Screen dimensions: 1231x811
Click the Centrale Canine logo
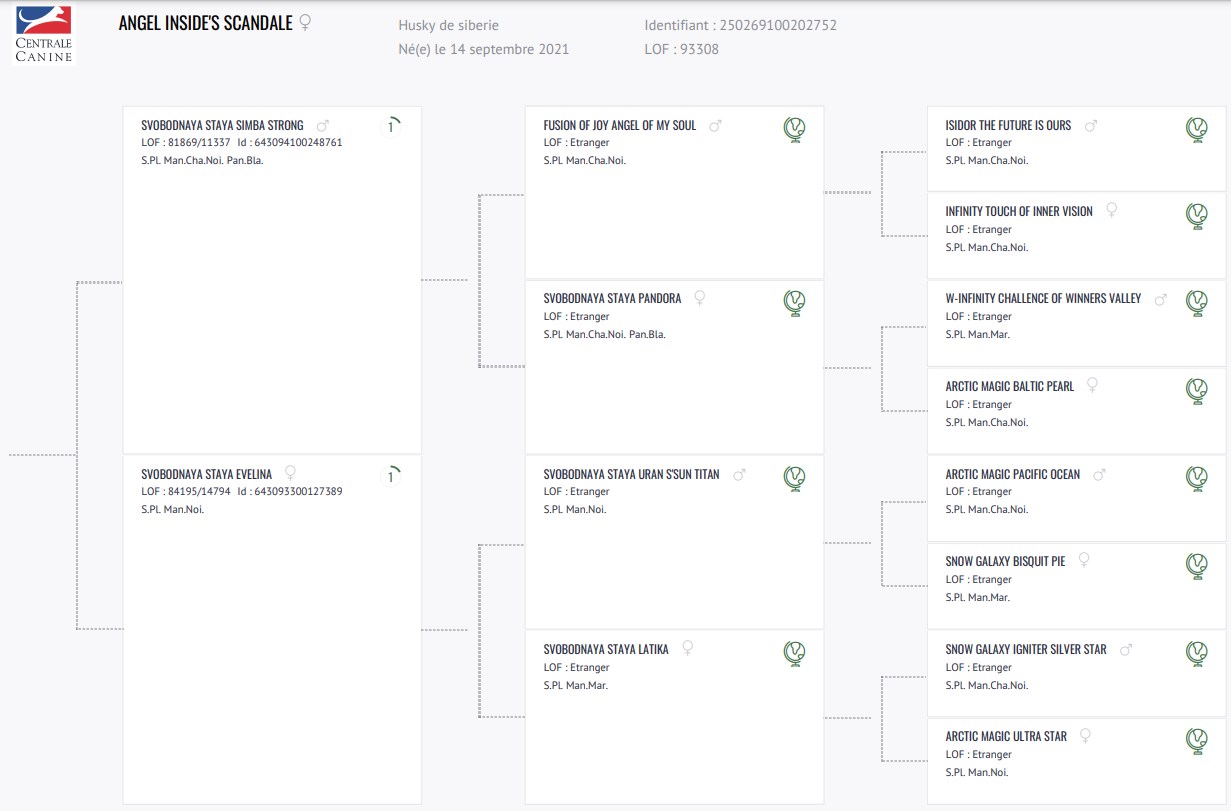tap(44, 35)
